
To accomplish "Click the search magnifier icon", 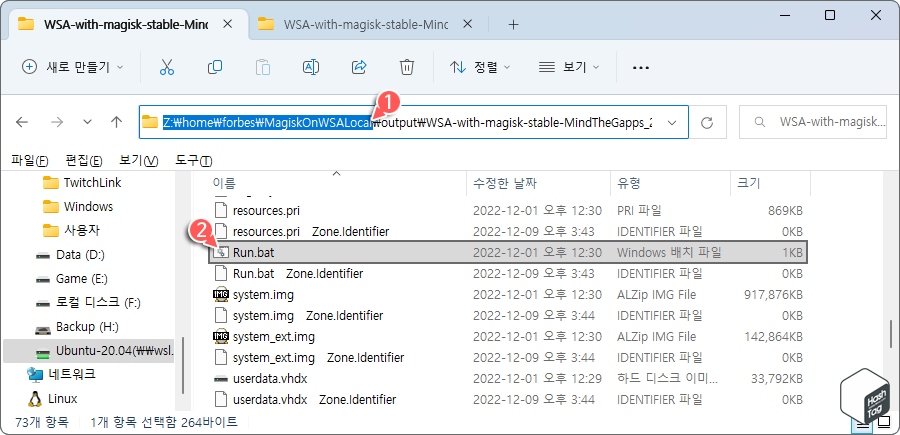I will 759,122.
